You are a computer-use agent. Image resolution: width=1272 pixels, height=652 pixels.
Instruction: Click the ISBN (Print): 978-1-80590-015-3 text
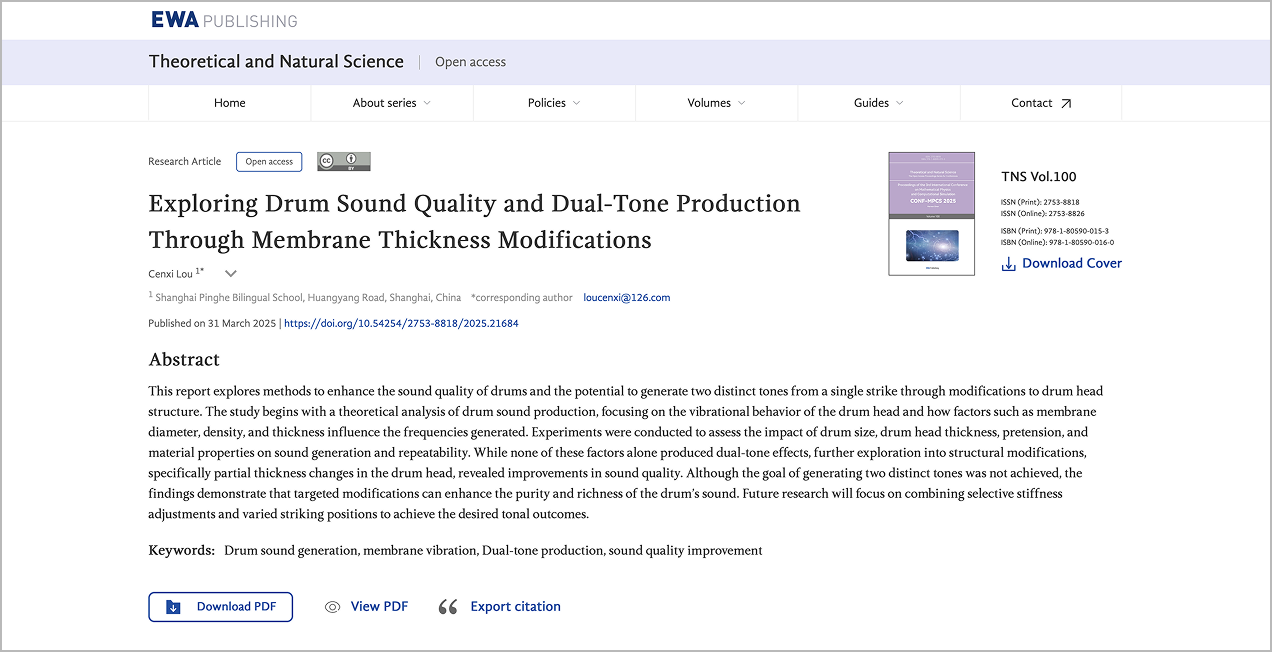1055,232
